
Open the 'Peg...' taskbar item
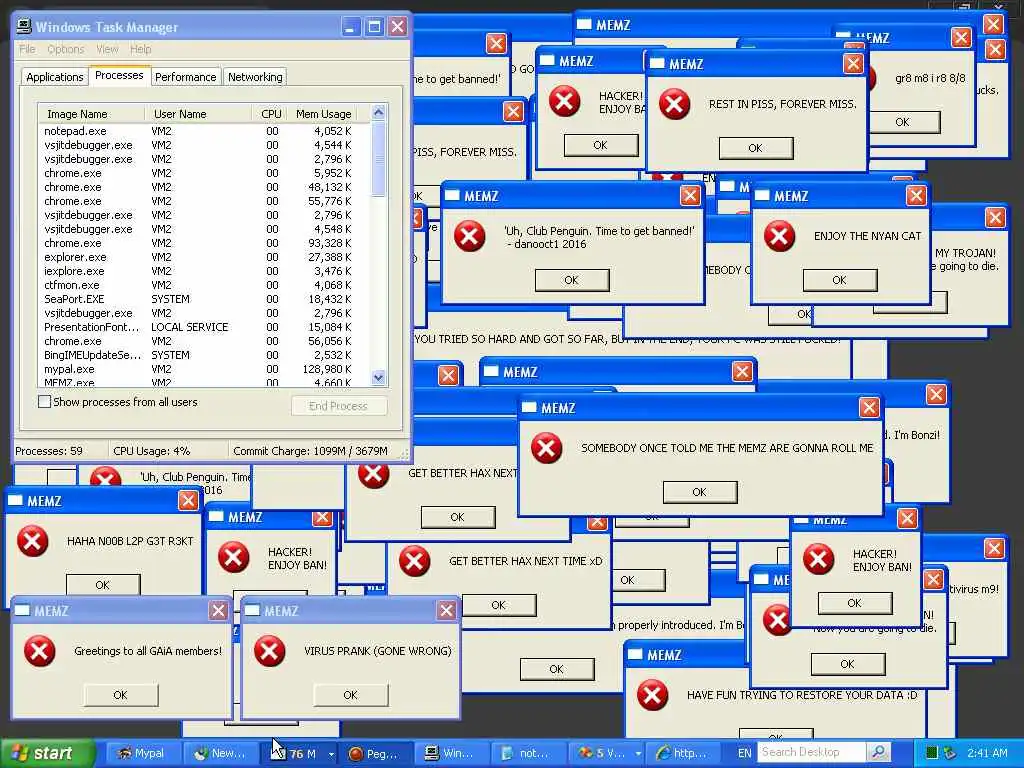pos(374,753)
